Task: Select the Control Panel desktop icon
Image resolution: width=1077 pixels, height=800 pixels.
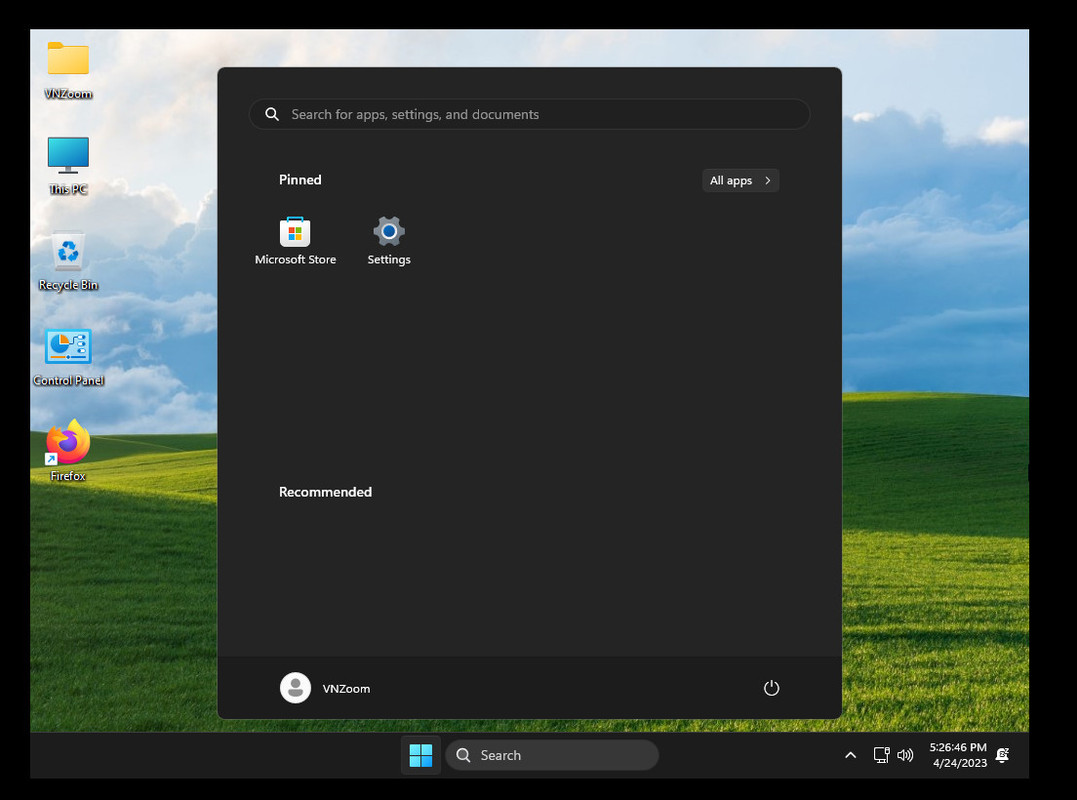Action: point(68,357)
